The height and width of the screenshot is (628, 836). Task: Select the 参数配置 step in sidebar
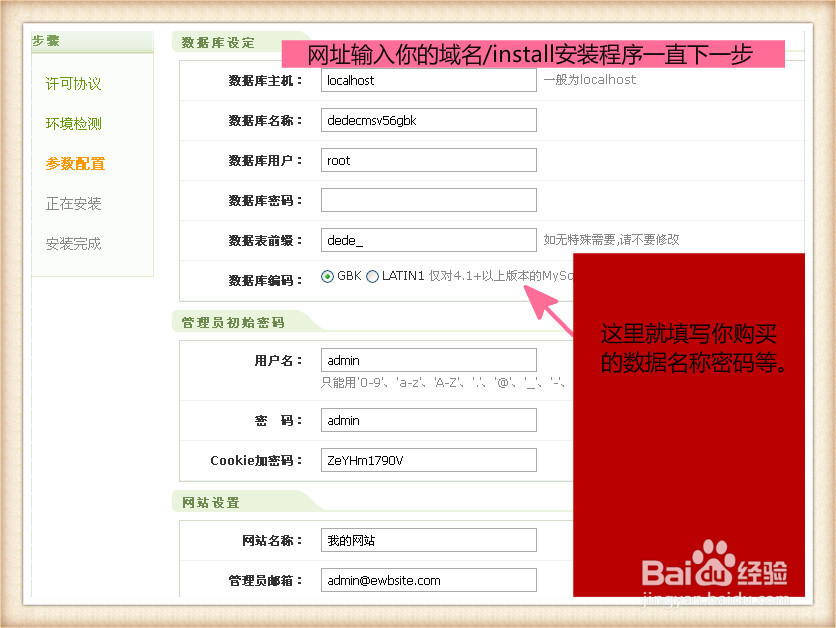(75, 164)
